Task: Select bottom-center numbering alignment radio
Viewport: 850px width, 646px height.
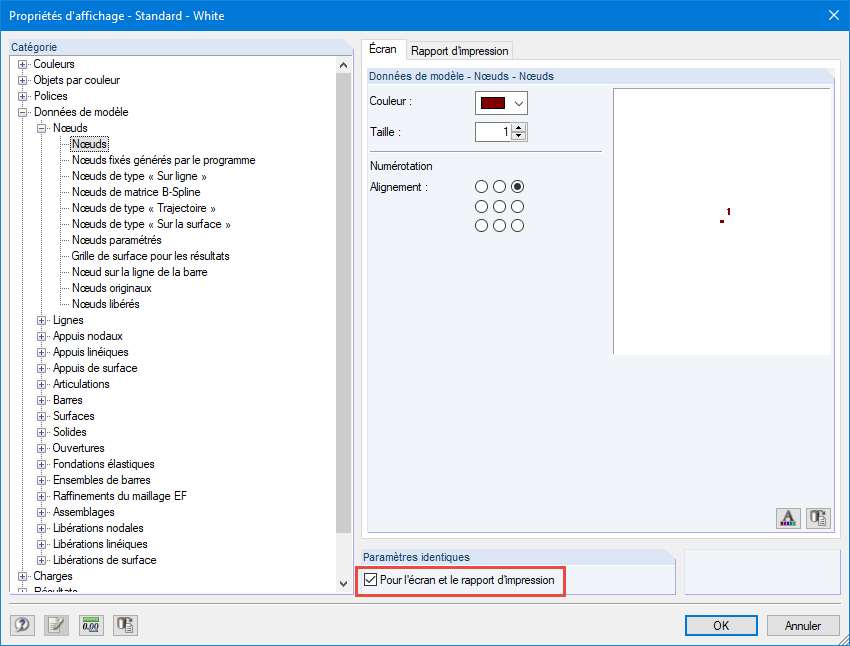Action: click(499, 225)
